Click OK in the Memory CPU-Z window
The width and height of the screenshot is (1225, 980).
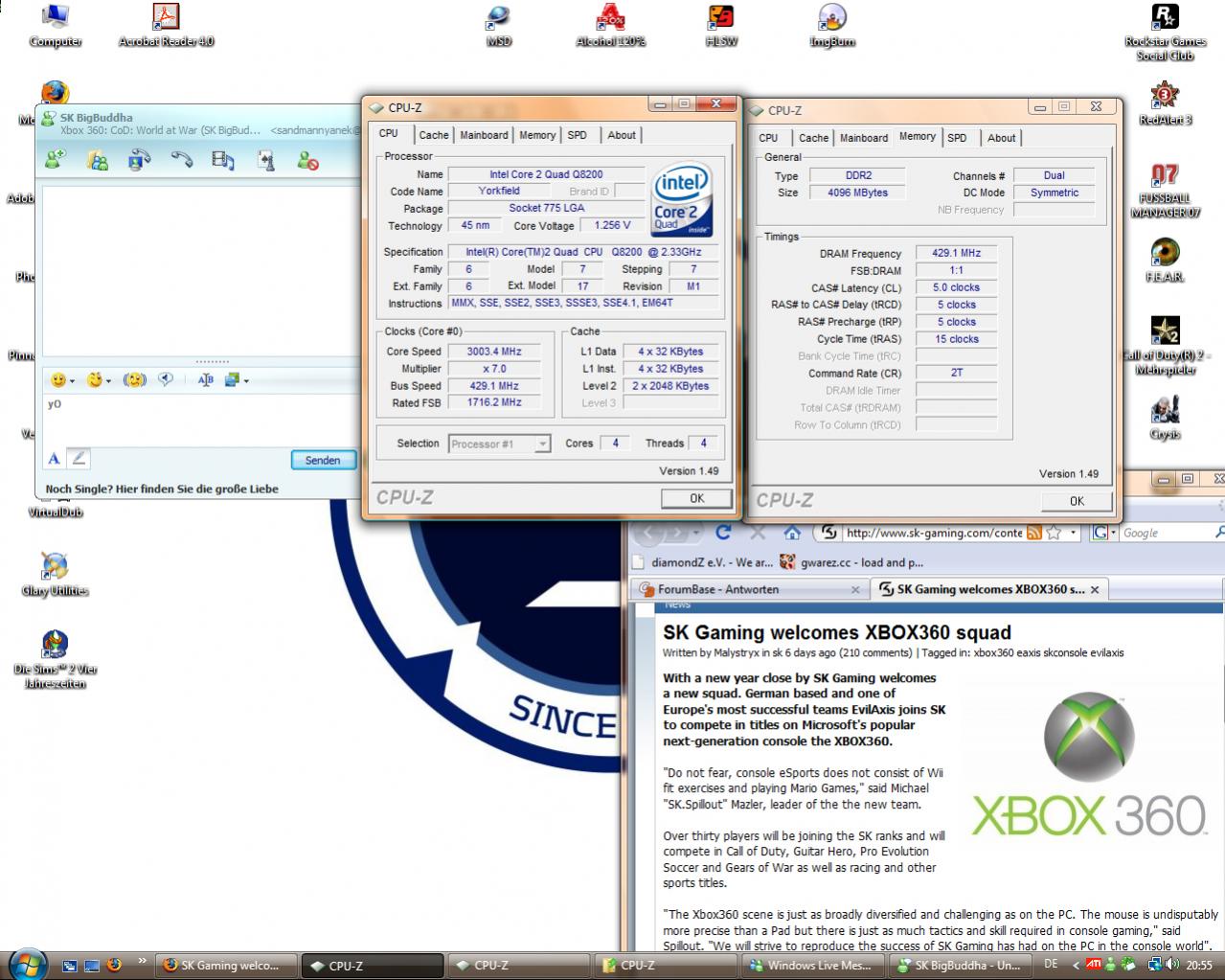[x=1077, y=501]
